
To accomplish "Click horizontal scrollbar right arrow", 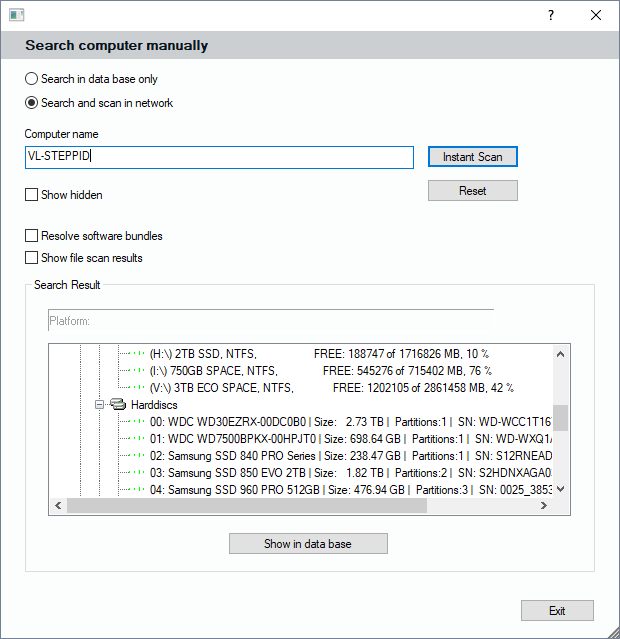I will (x=544, y=506).
